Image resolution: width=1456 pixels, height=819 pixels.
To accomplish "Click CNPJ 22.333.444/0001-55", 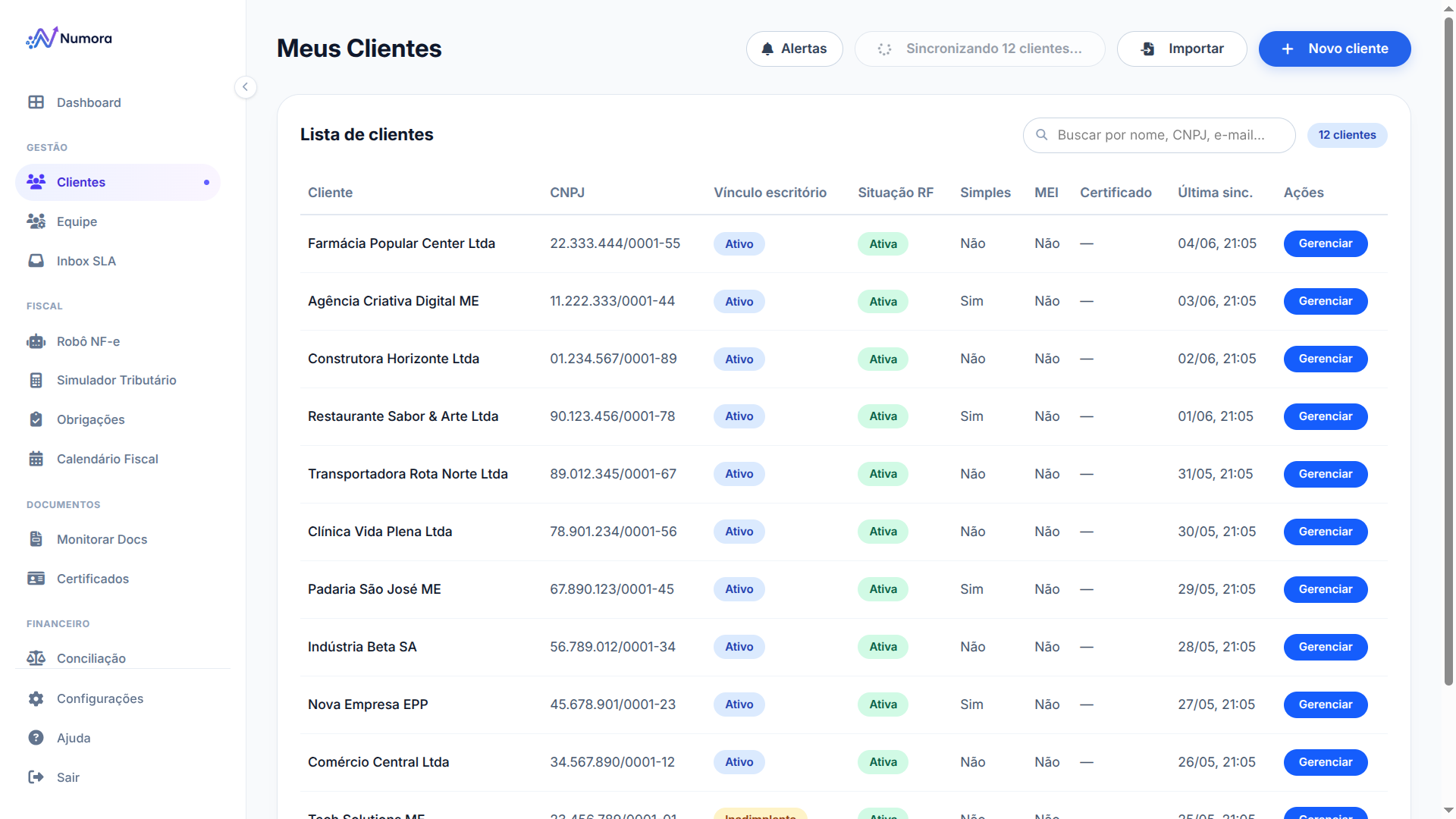I will [615, 243].
